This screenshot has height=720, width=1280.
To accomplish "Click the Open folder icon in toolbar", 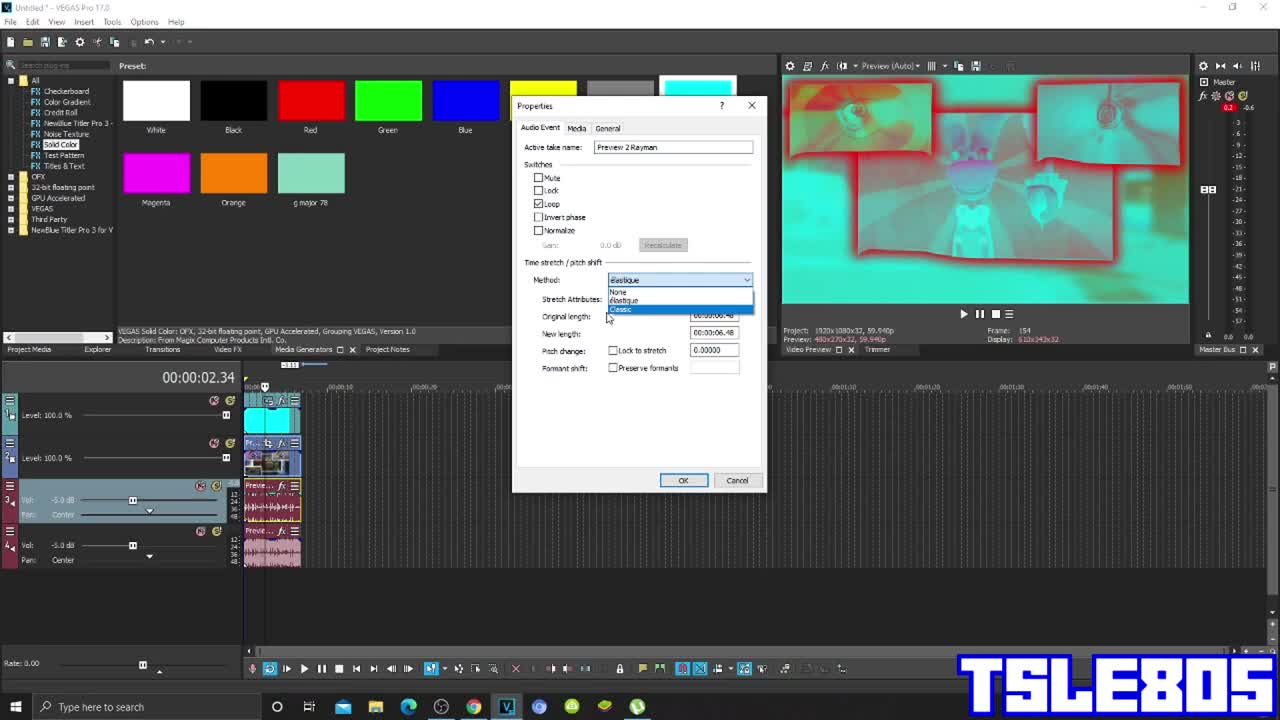I will tap(28, 42).
